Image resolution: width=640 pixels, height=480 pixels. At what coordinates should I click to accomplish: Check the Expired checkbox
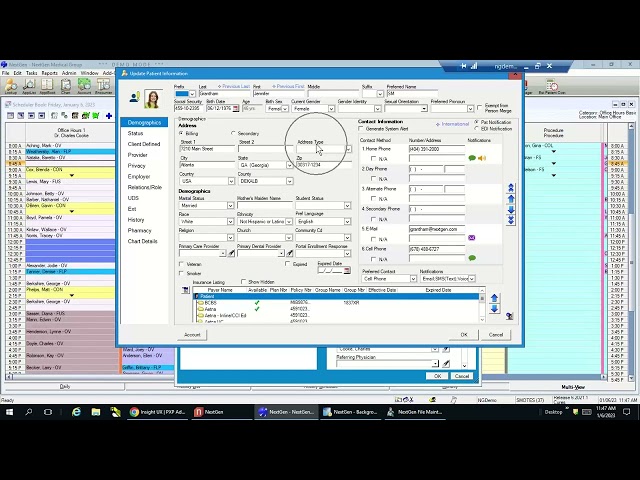point(288,264)
